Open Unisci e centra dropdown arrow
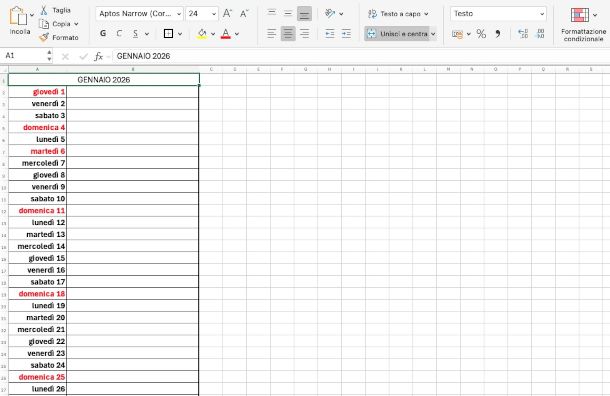This screenshot has height=396, width=610. 433,34
